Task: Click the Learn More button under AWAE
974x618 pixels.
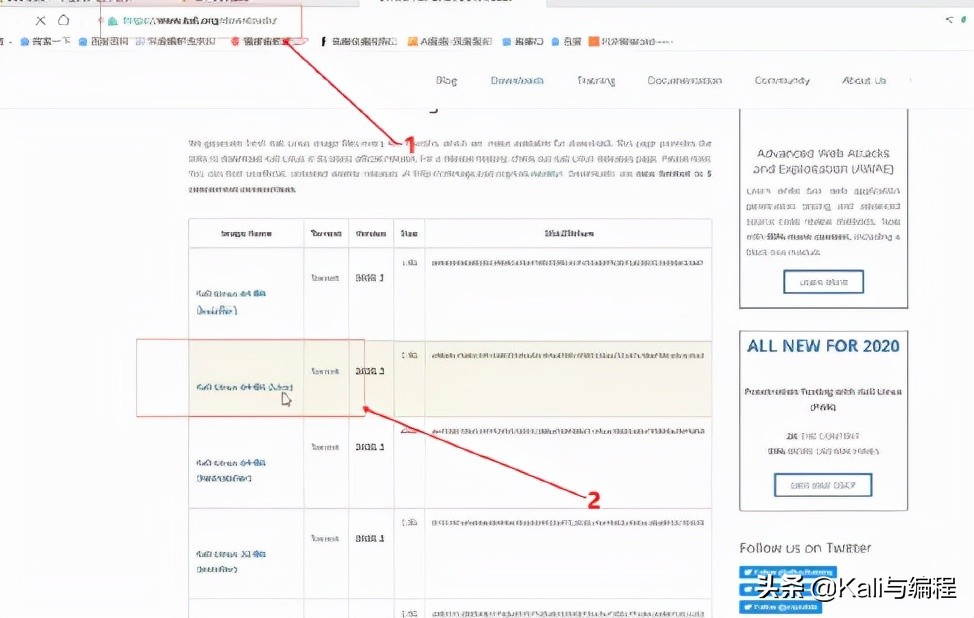Action: (x=823, y=282)
